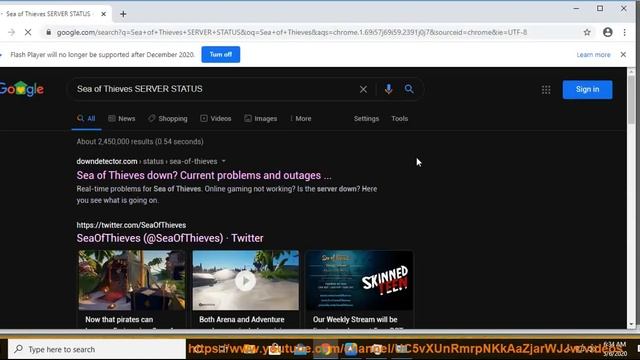Click the Google logo
This screenshot has width=640, height=360.
point(22,89)
